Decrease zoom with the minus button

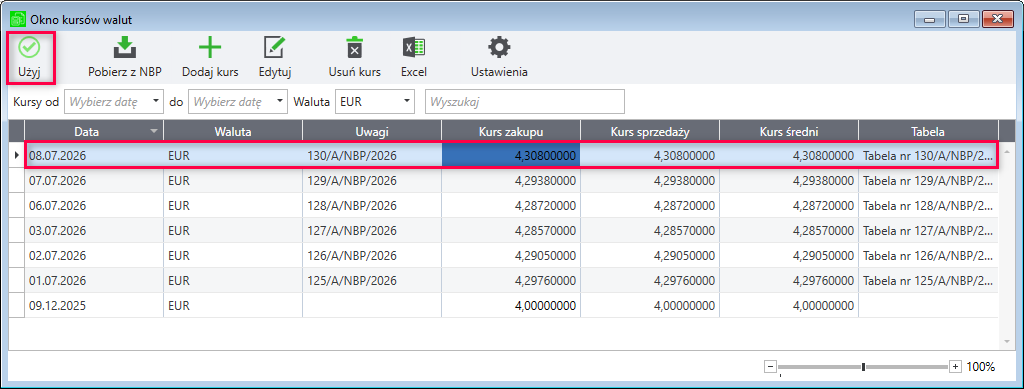(x=770, y=367)
